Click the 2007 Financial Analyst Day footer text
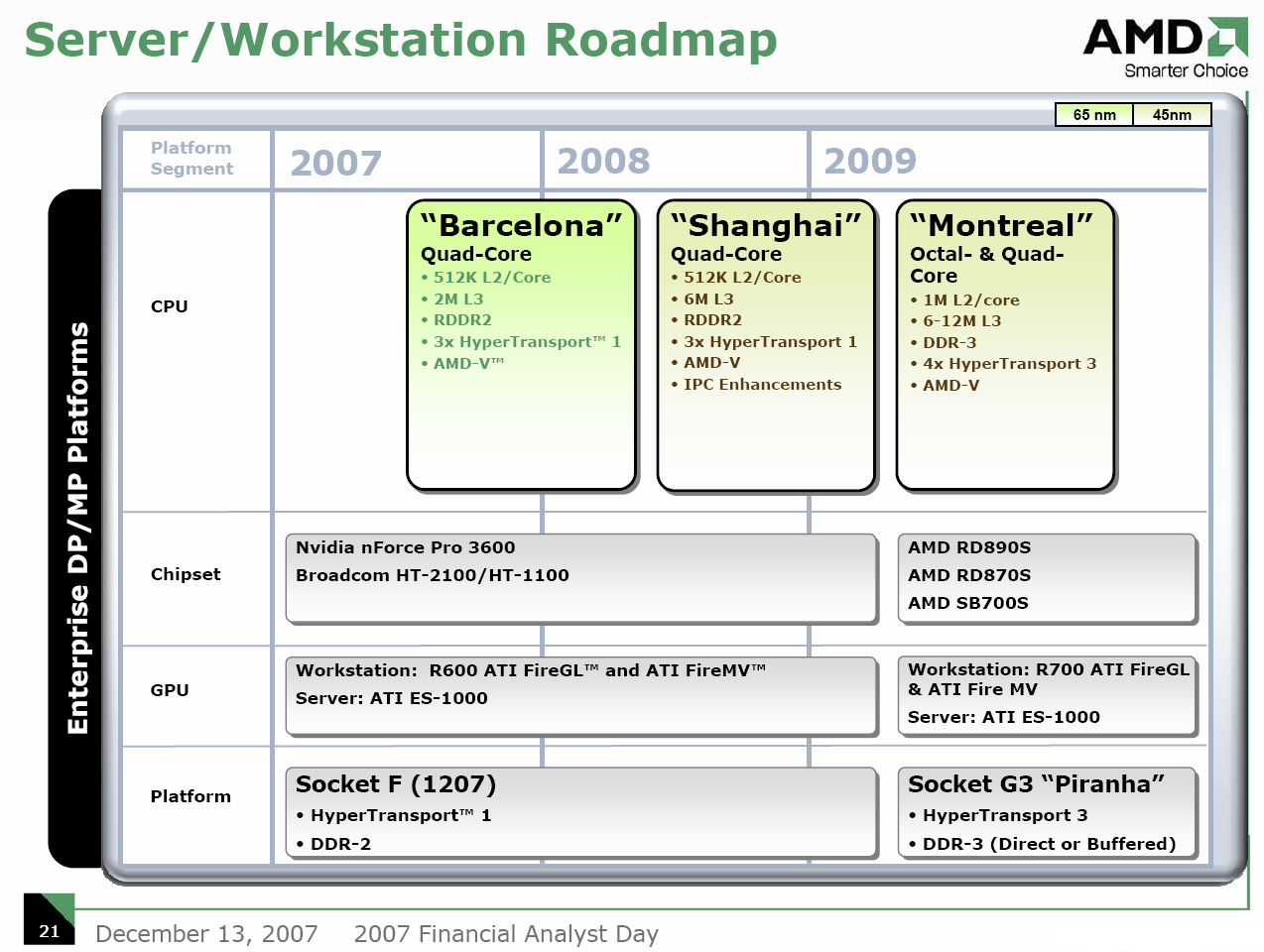The width and height of the screenshot is (1264, 952). pos(506,934)
